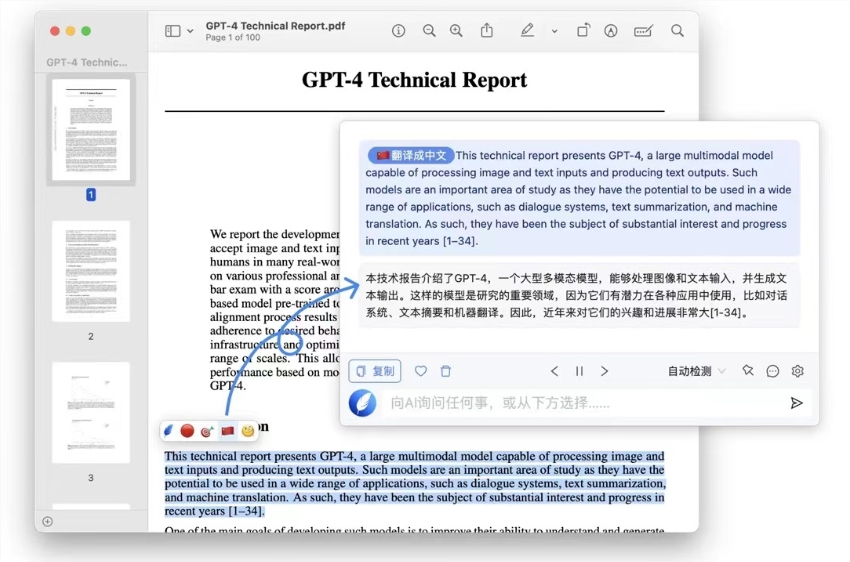The width and height of the screenshot is (850, 562).
Task: Open the chat bubble icon in popup
Action: (772, 371)
